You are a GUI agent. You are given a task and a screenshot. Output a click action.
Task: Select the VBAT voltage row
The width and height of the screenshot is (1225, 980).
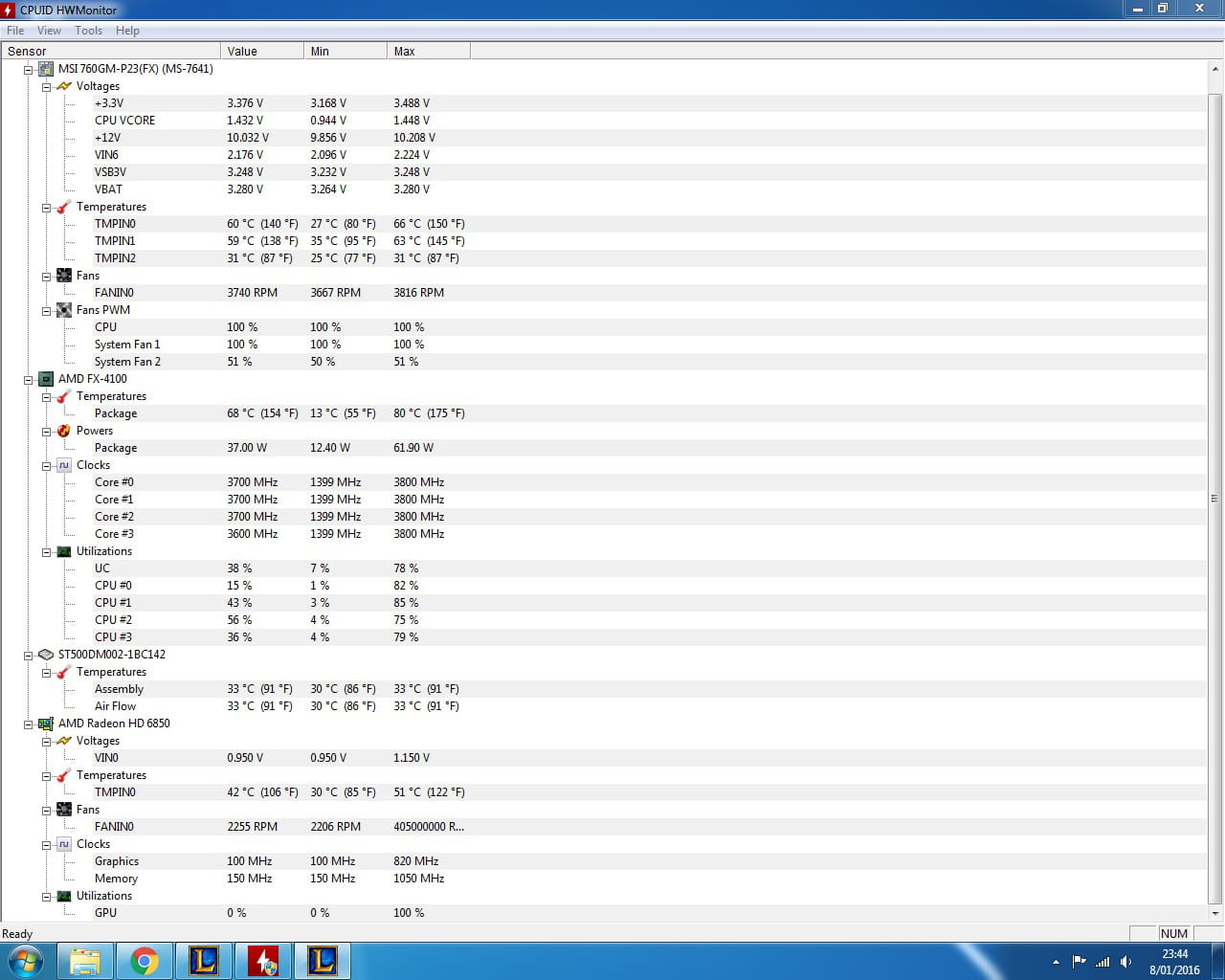click(x=603, y=189)
